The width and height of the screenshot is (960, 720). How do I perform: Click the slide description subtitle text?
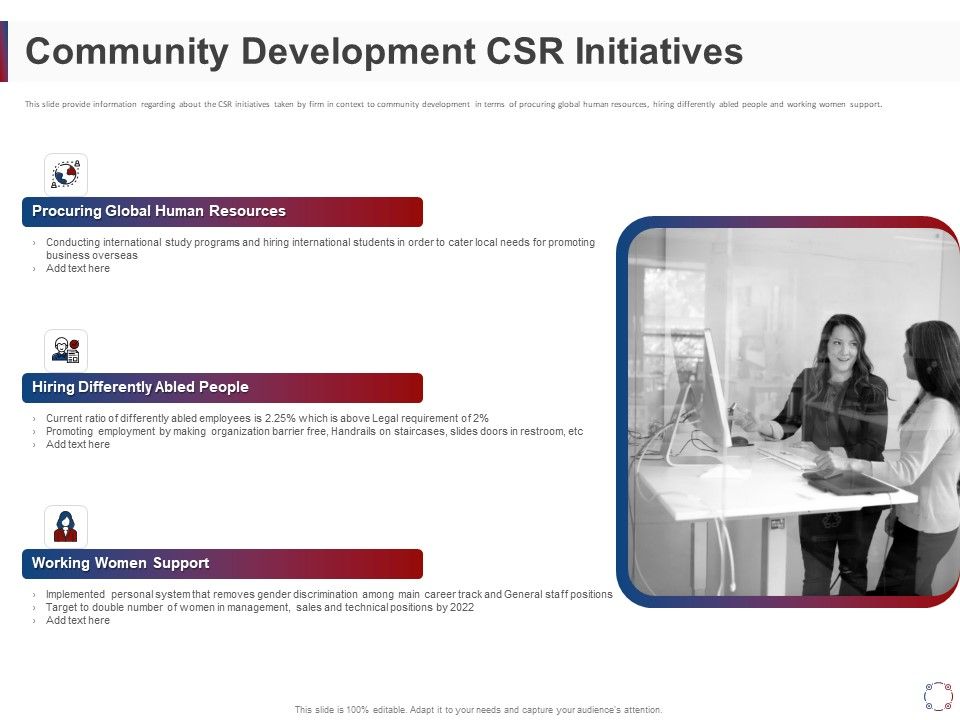[453, 104]
